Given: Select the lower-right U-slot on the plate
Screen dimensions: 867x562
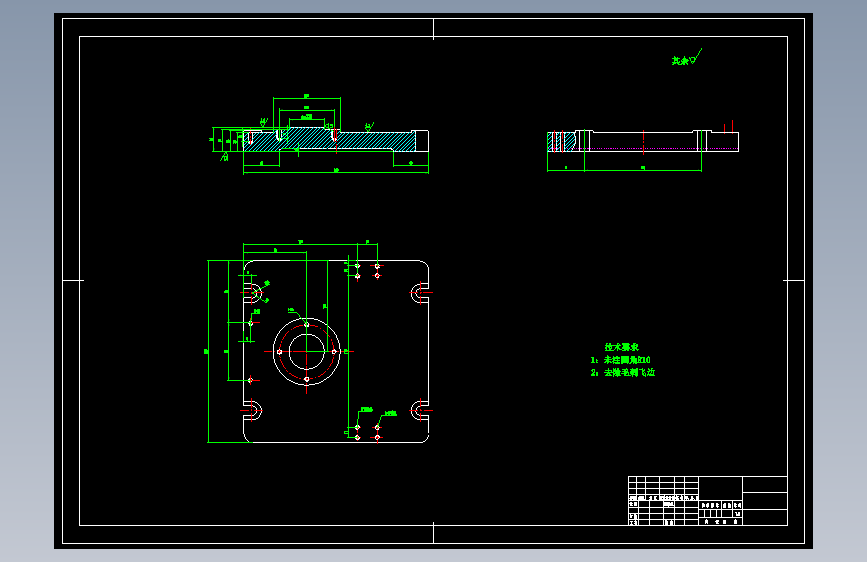Looking at the screenshot, I should click(420, 410).
